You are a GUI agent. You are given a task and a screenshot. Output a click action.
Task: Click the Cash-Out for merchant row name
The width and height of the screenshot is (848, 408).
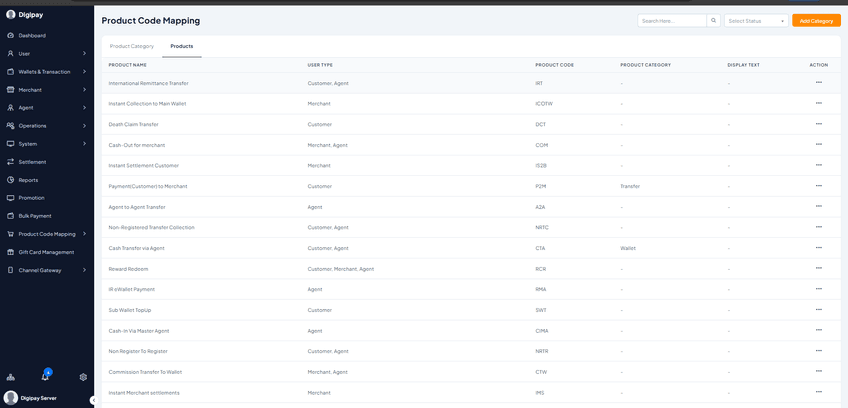(x=137, y=145)
